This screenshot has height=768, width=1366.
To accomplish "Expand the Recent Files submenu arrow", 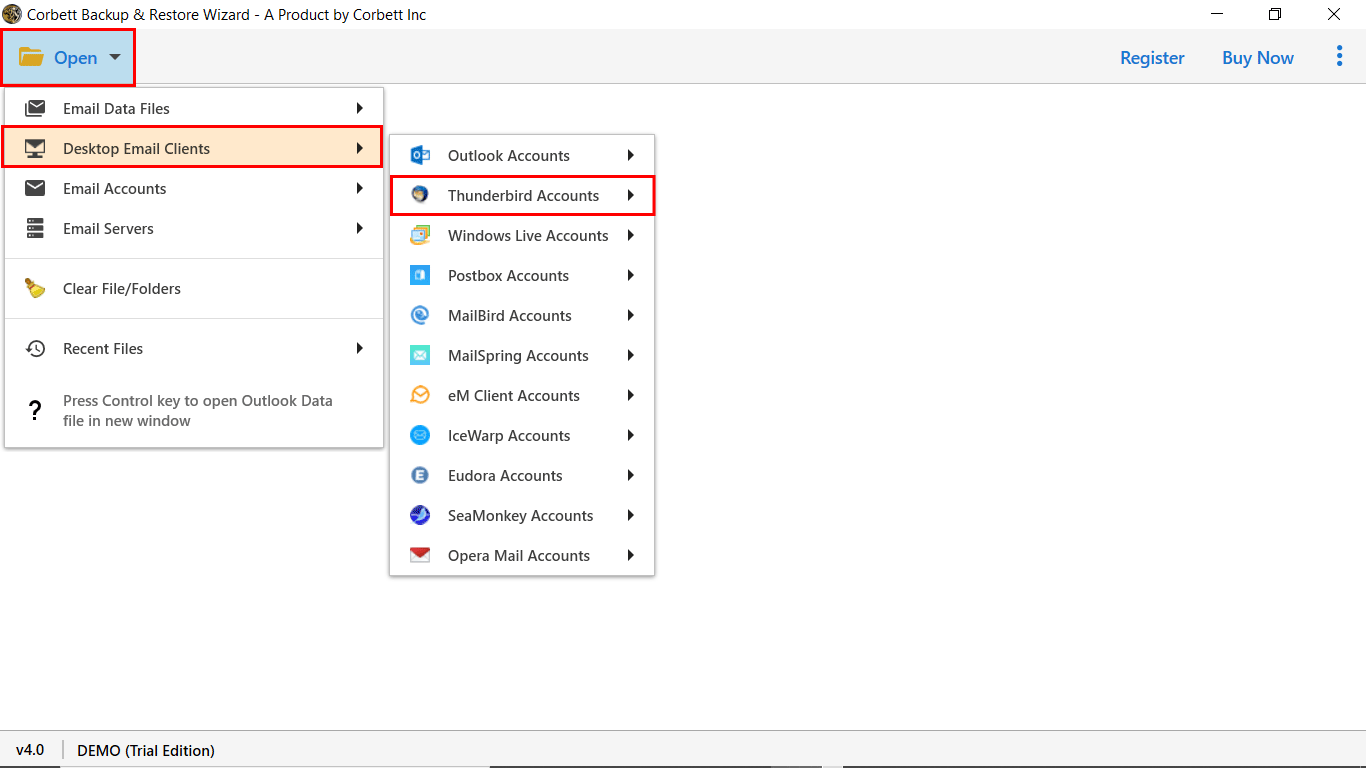I will coord(359,348).
